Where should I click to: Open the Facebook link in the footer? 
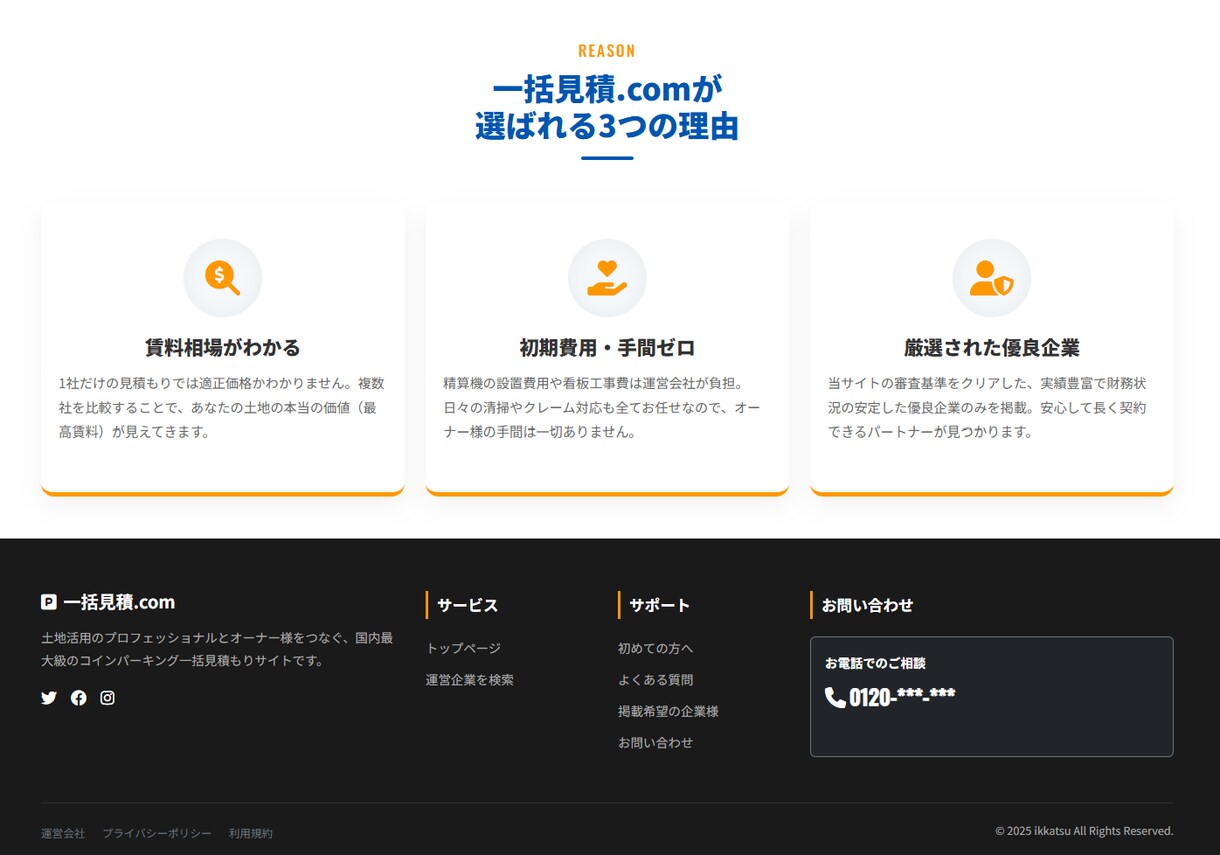[79, 698]
